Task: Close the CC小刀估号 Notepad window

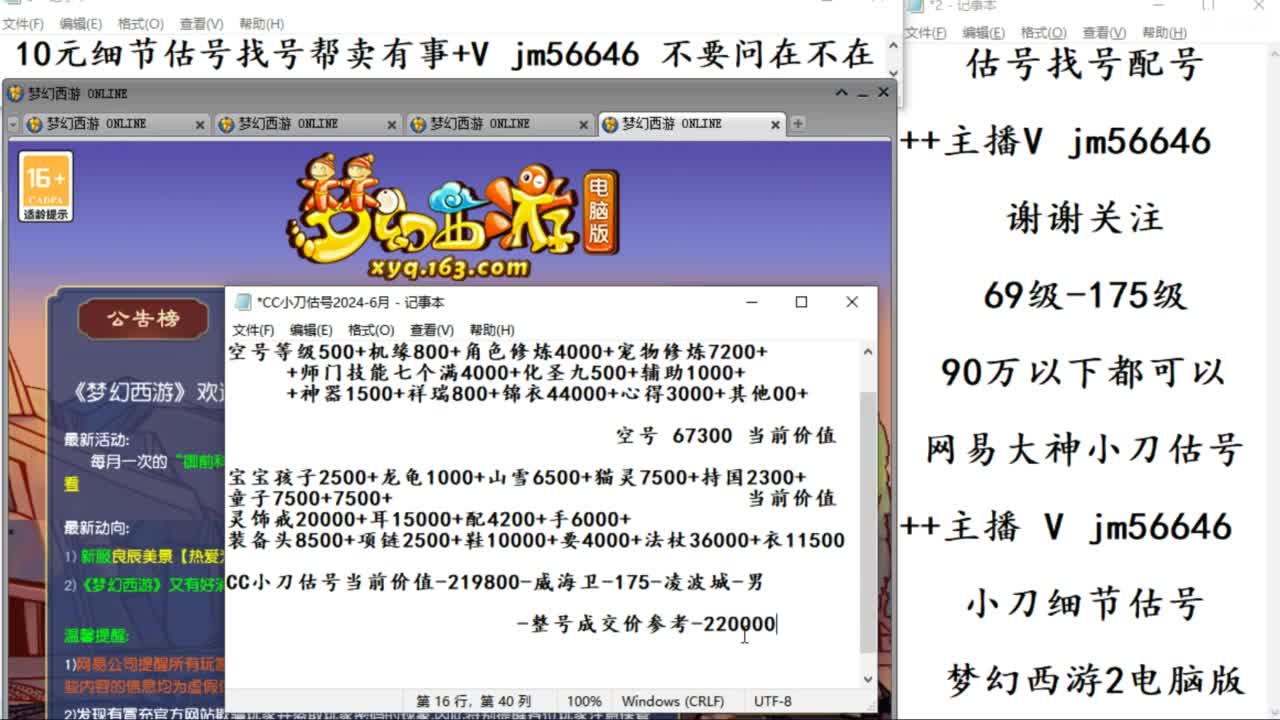Action: tap(852, 302)
